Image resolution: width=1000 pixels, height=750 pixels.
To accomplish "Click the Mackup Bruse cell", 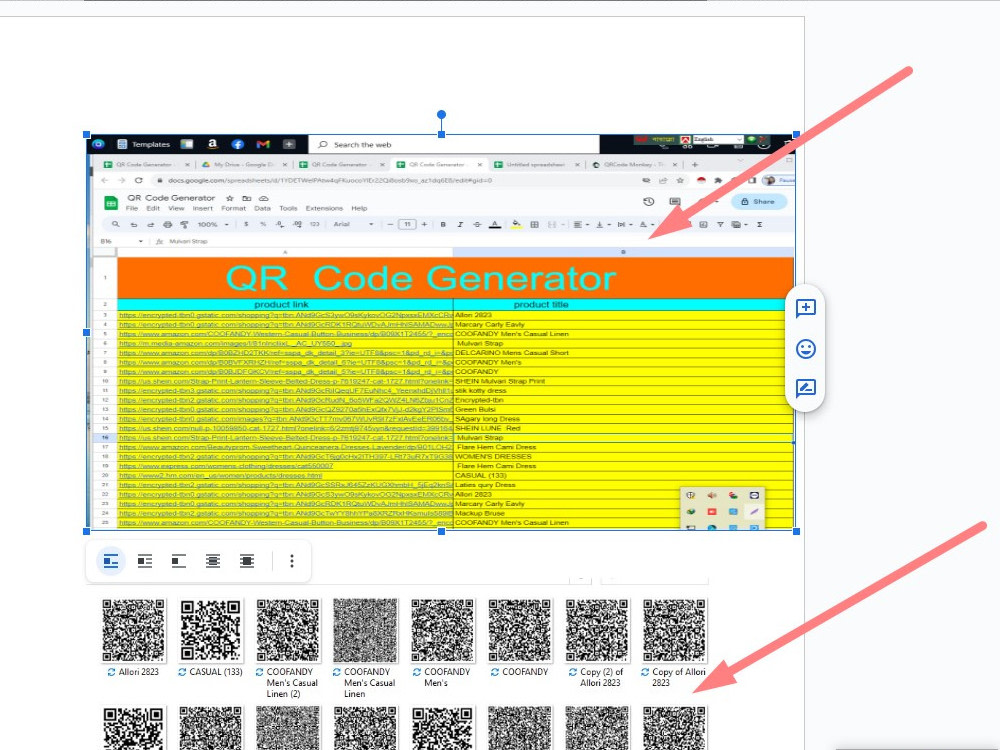I will (x=623, y=513).
